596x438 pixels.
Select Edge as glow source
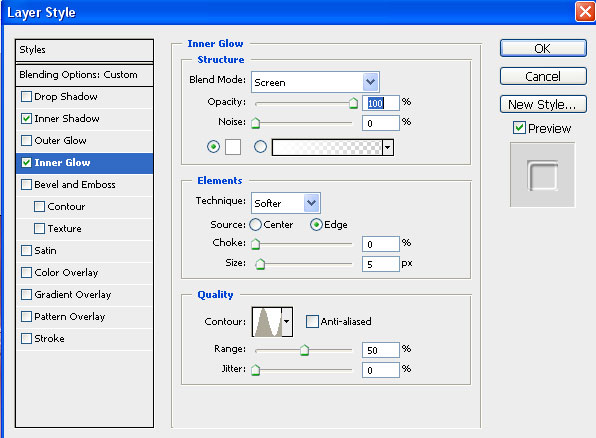tap(316, 225)
